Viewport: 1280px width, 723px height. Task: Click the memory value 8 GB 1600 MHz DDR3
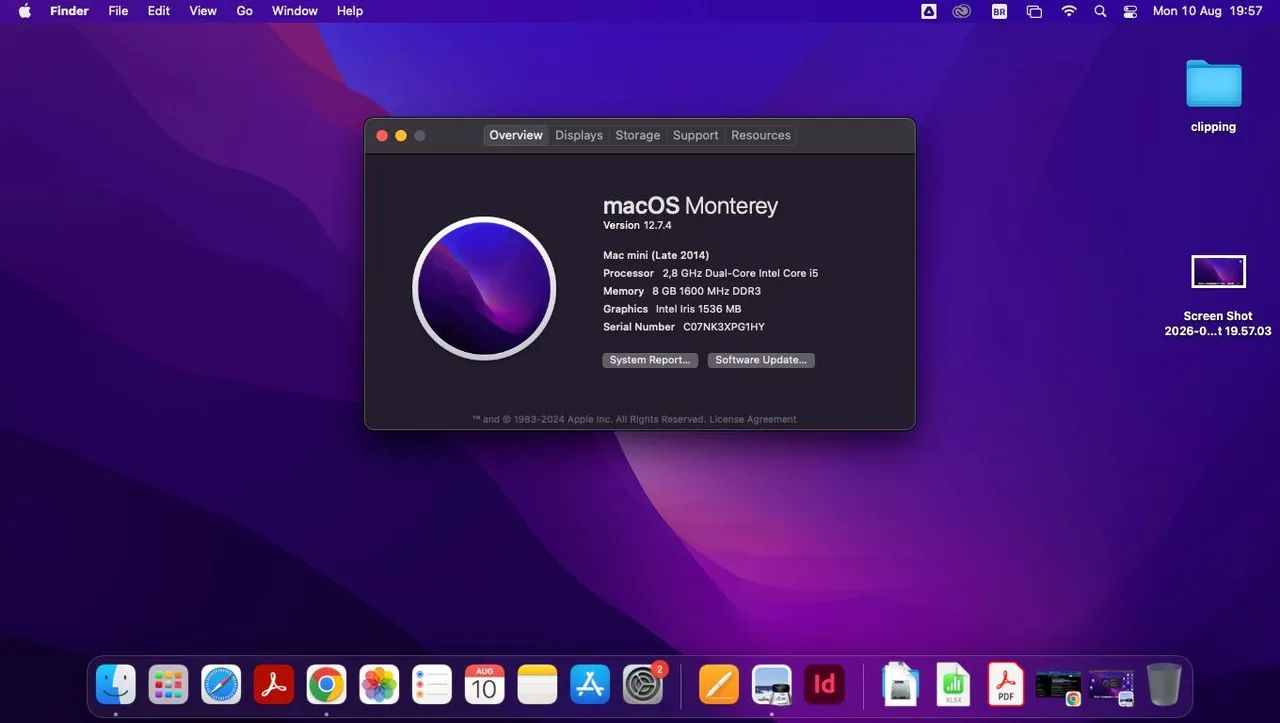tap(706, 291)
